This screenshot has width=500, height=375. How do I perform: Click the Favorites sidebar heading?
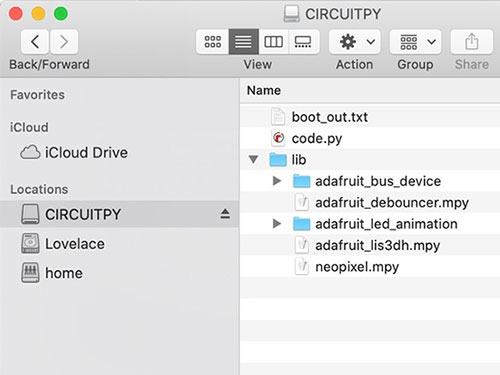[x=37, y=95]
